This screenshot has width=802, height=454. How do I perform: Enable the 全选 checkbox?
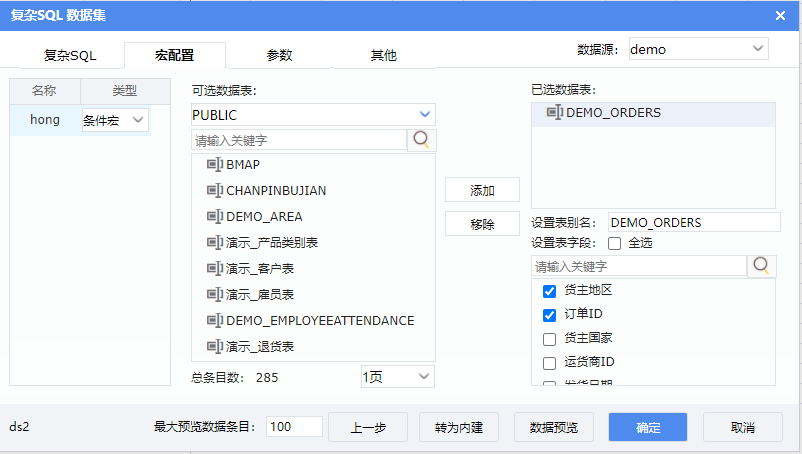[614, 243]
